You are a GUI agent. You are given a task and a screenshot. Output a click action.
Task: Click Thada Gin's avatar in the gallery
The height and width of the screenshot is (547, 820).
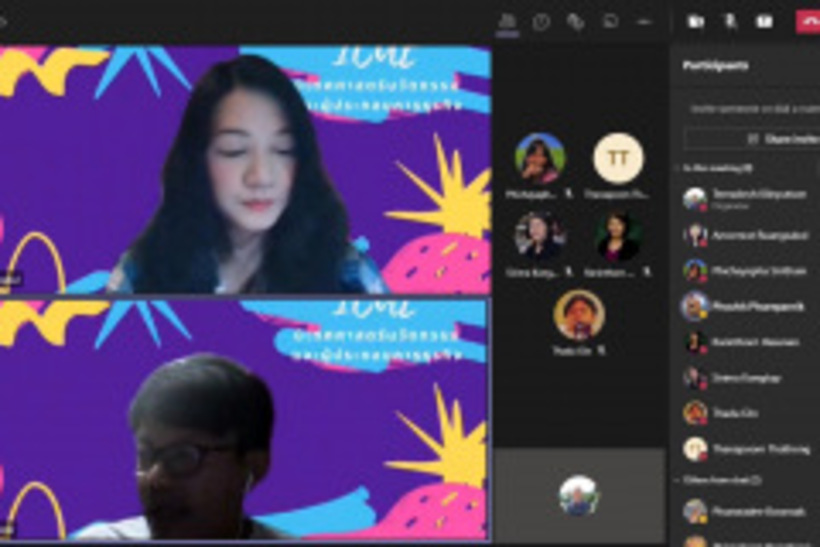[579, 315]
